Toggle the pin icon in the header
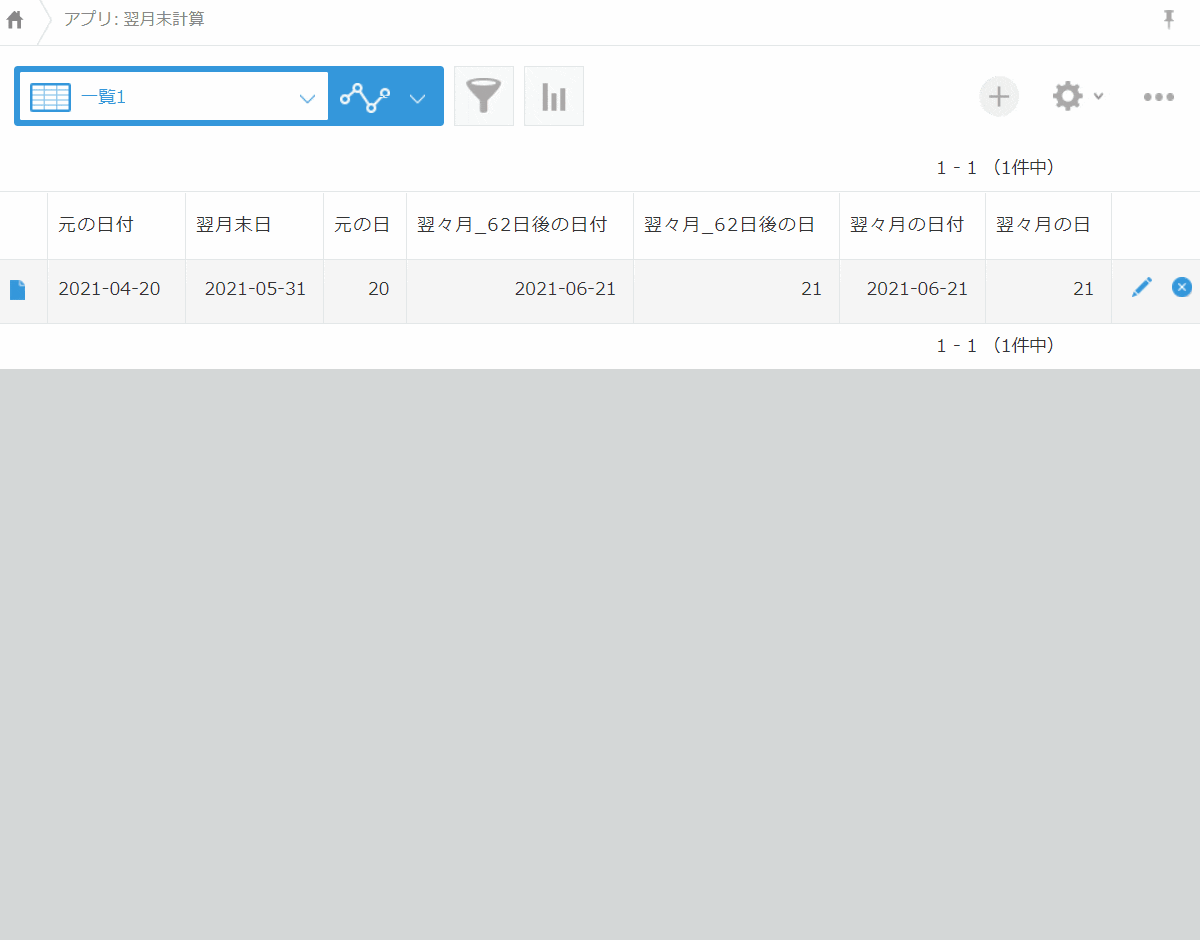The image size is (1200, 940). tap(1168, 19)
